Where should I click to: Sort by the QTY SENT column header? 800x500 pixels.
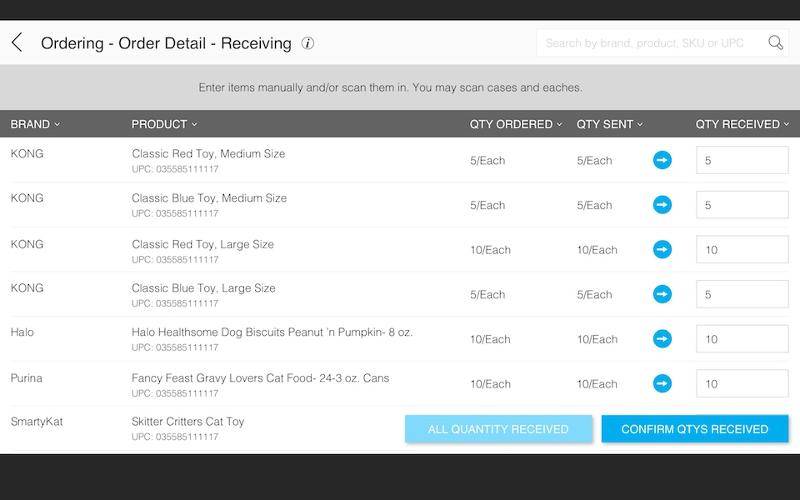point(610,124)
